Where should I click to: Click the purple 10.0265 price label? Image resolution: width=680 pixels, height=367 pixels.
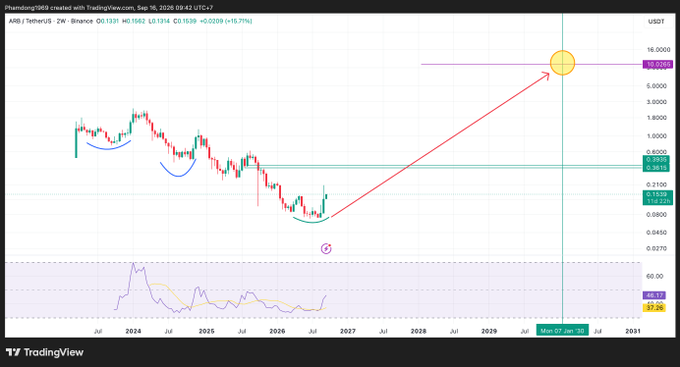pos(658,64)
